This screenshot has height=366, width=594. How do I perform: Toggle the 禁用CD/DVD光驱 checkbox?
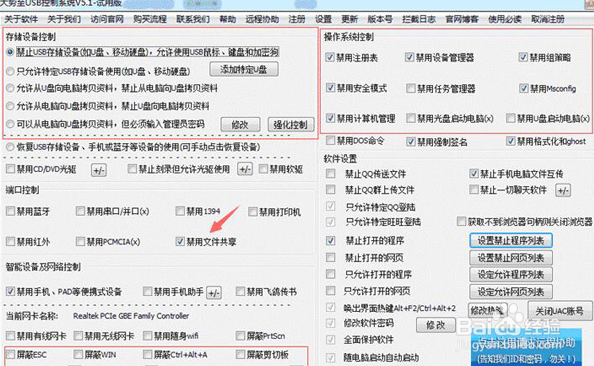[11, 169]
